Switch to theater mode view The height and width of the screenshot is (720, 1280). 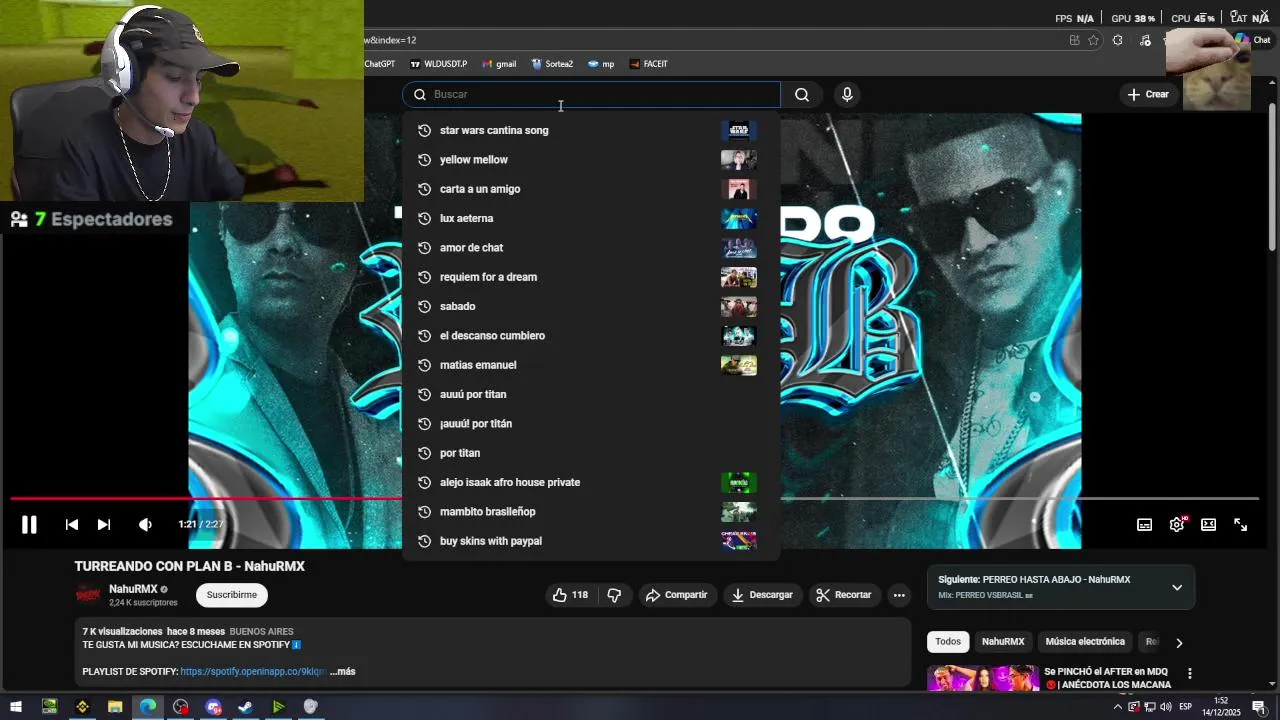pyautogui.click(x=1208, y=524)
